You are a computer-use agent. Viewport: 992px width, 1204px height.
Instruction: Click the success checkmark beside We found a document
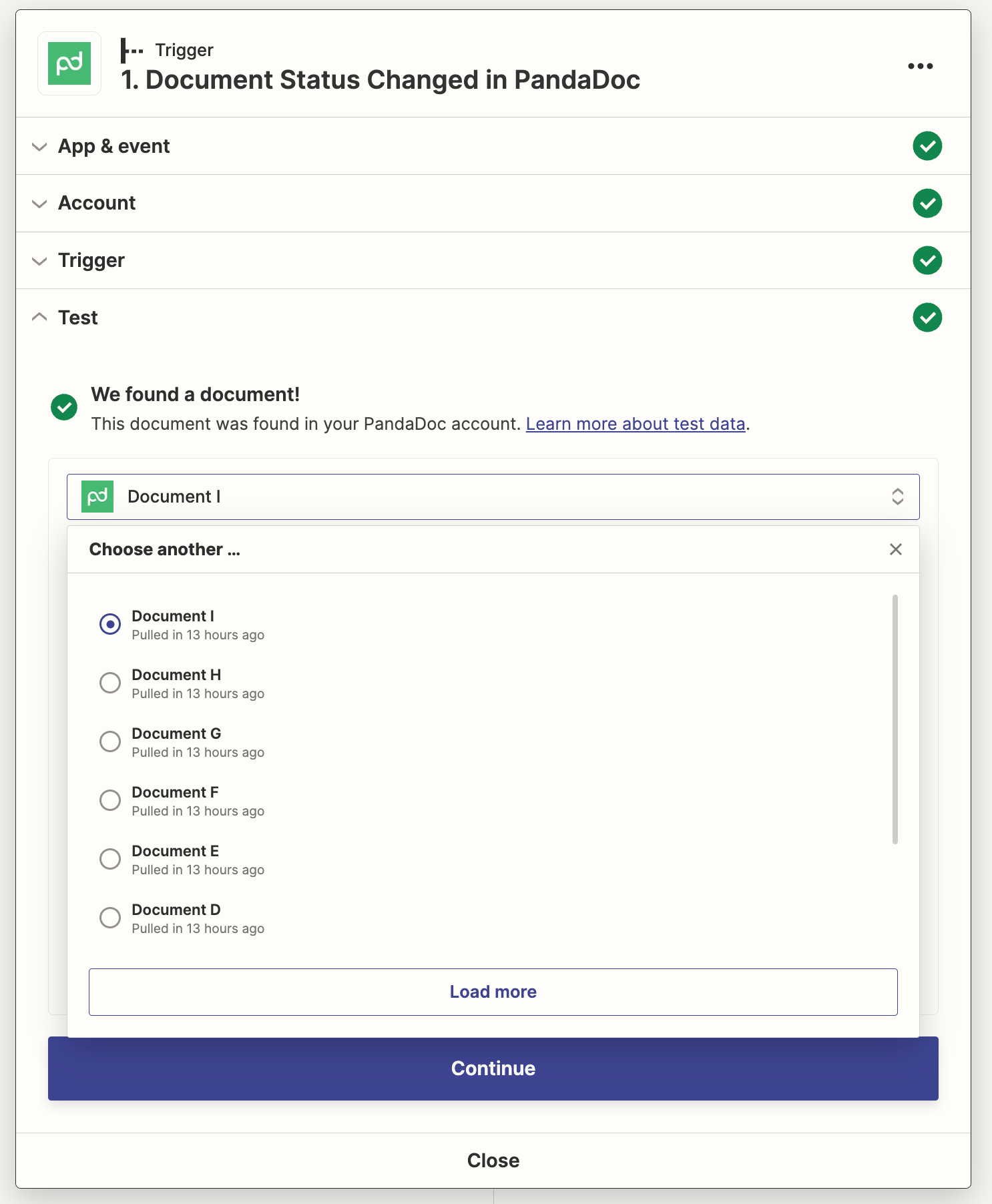pos(64,407)
